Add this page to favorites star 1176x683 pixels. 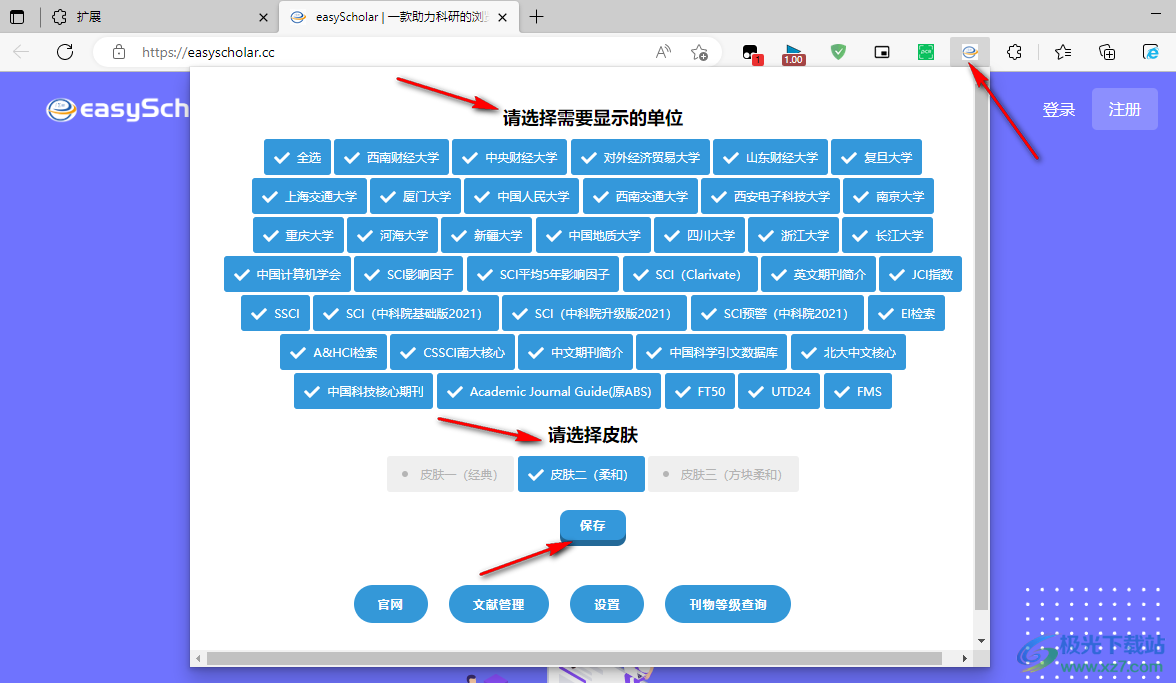[x=699, y=52]
